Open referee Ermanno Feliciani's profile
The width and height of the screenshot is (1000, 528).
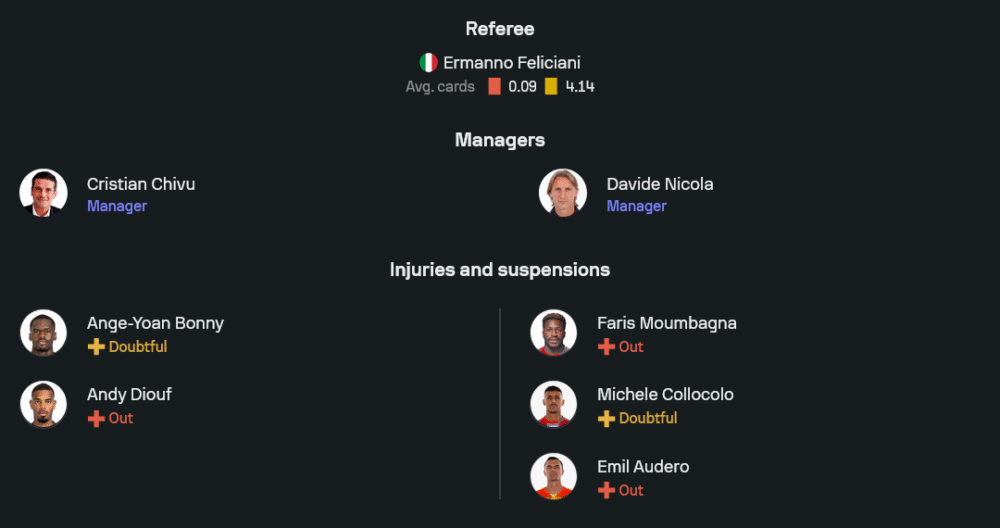point(512,63)
